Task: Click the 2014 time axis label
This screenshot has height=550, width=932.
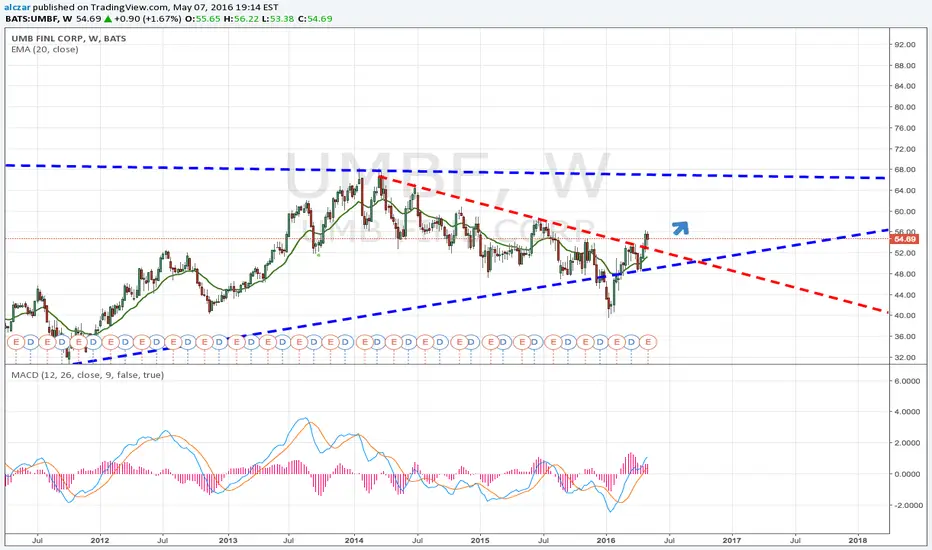Action: click(x=354, y=540)
